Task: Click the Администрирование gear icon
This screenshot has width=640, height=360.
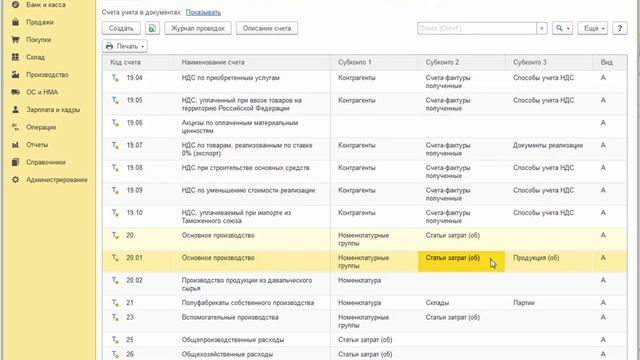Action: (x=16, y=180)
